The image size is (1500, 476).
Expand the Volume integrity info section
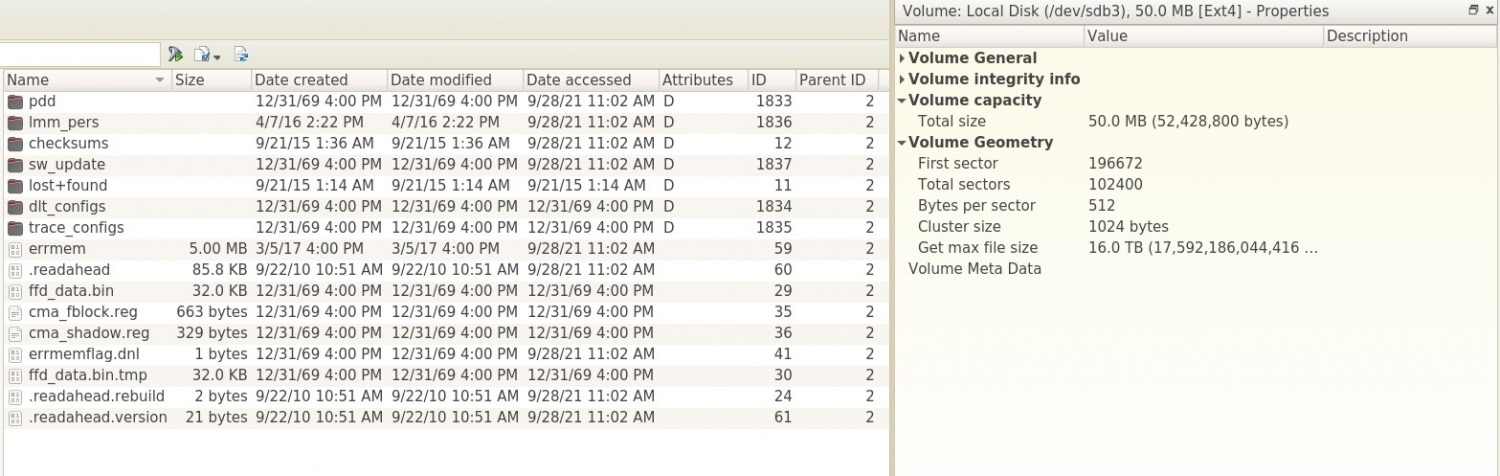click(902, 79)
